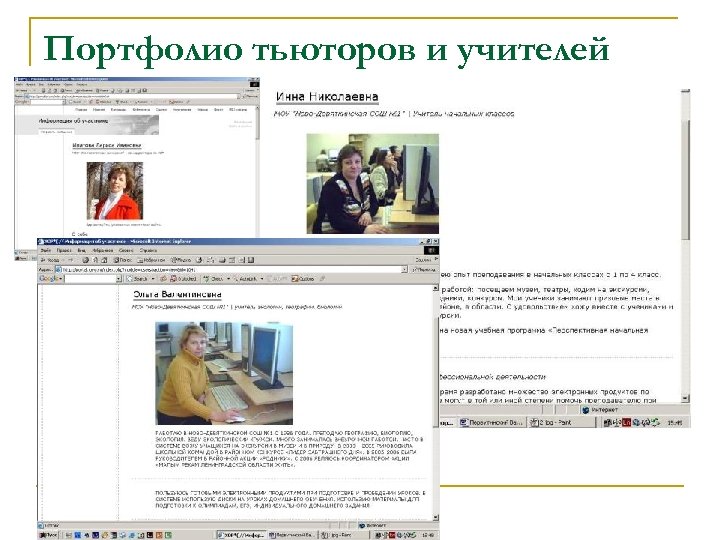Screen dimensions: 720x540
Task: Click the Internet Explorer taskbar button on front taskbar
Action: click(242, 535)
